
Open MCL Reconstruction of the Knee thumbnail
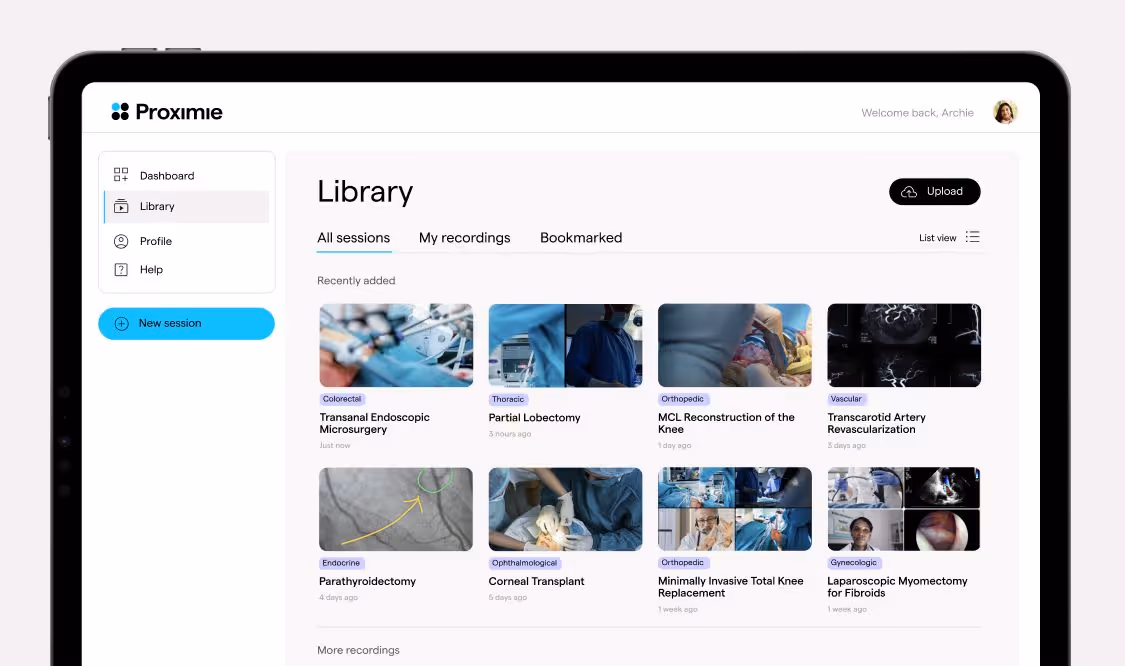[x=735, y=345]
